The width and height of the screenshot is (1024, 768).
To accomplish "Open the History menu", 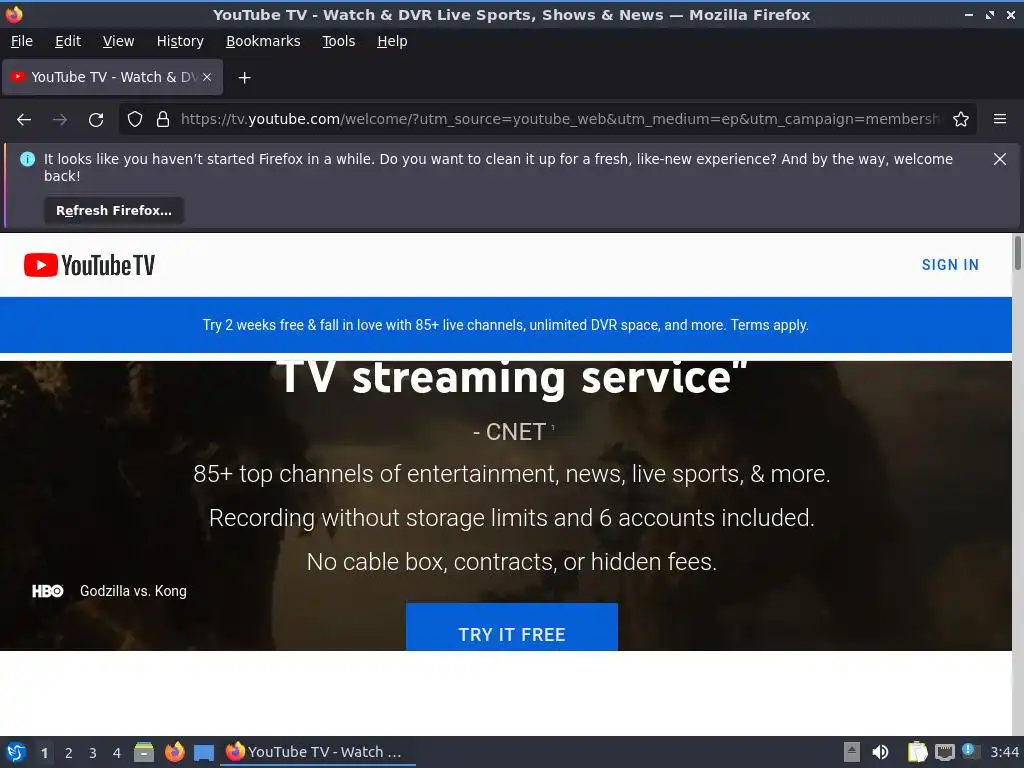I will [x=180, y=41].
